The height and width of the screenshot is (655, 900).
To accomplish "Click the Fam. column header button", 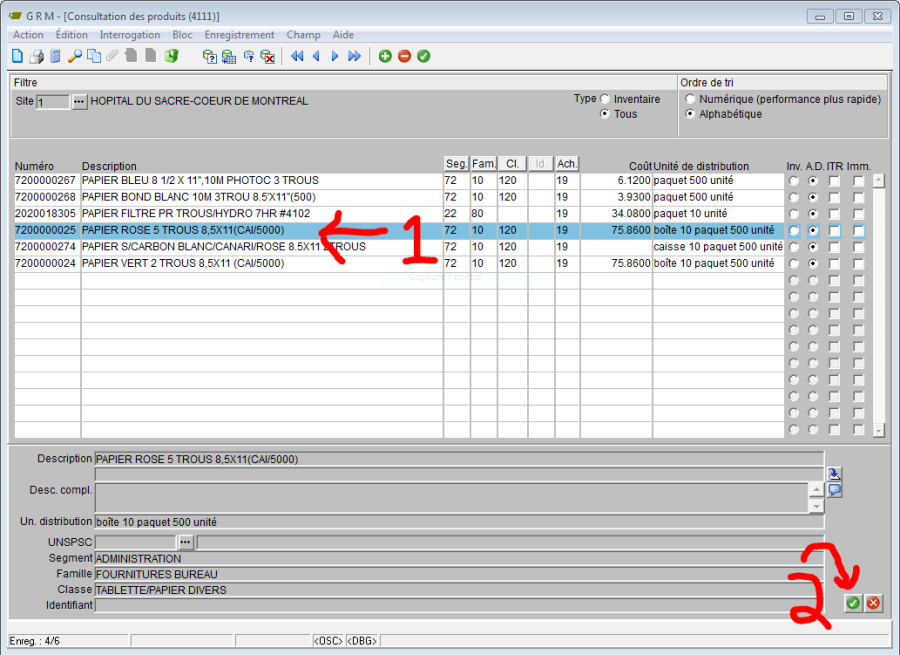I will click(483, 164).
